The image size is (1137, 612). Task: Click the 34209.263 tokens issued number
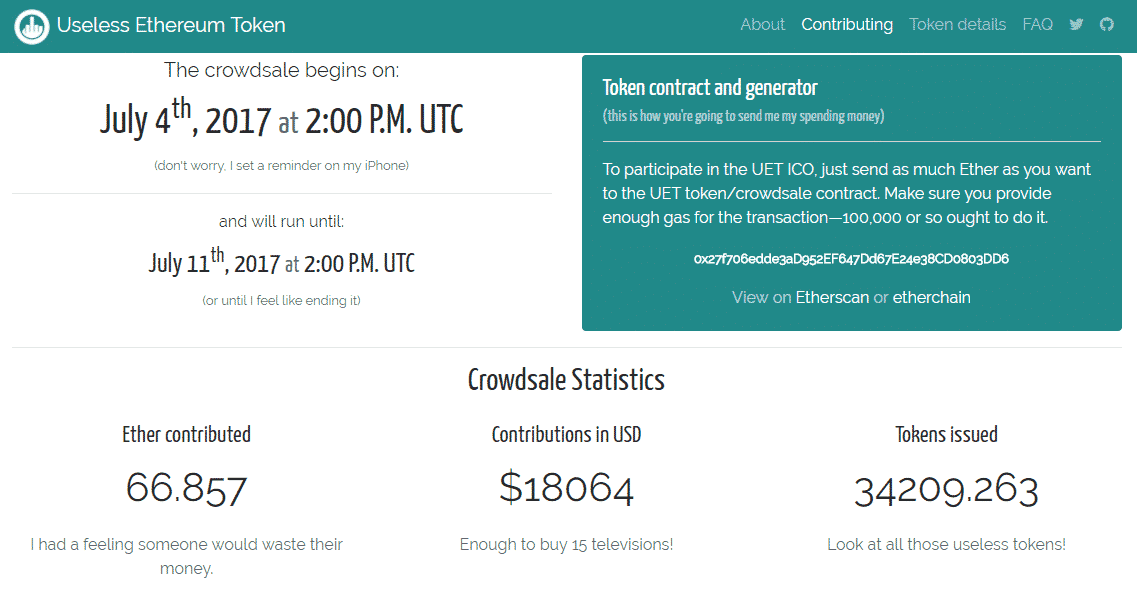(946, 490)
